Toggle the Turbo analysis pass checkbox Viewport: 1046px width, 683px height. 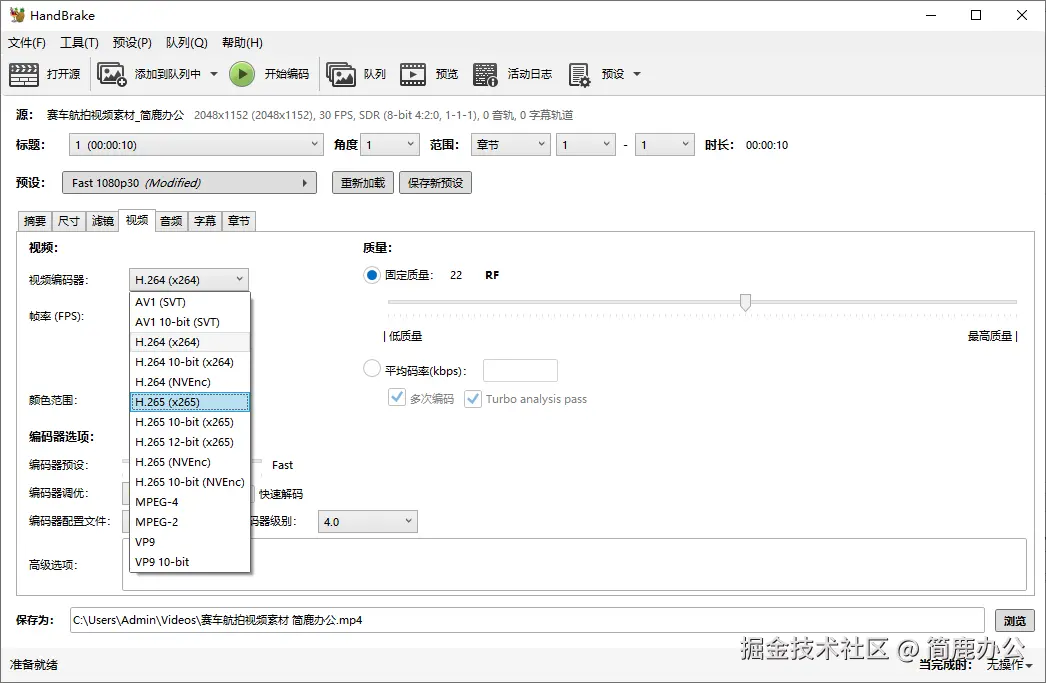coord(473,399)
